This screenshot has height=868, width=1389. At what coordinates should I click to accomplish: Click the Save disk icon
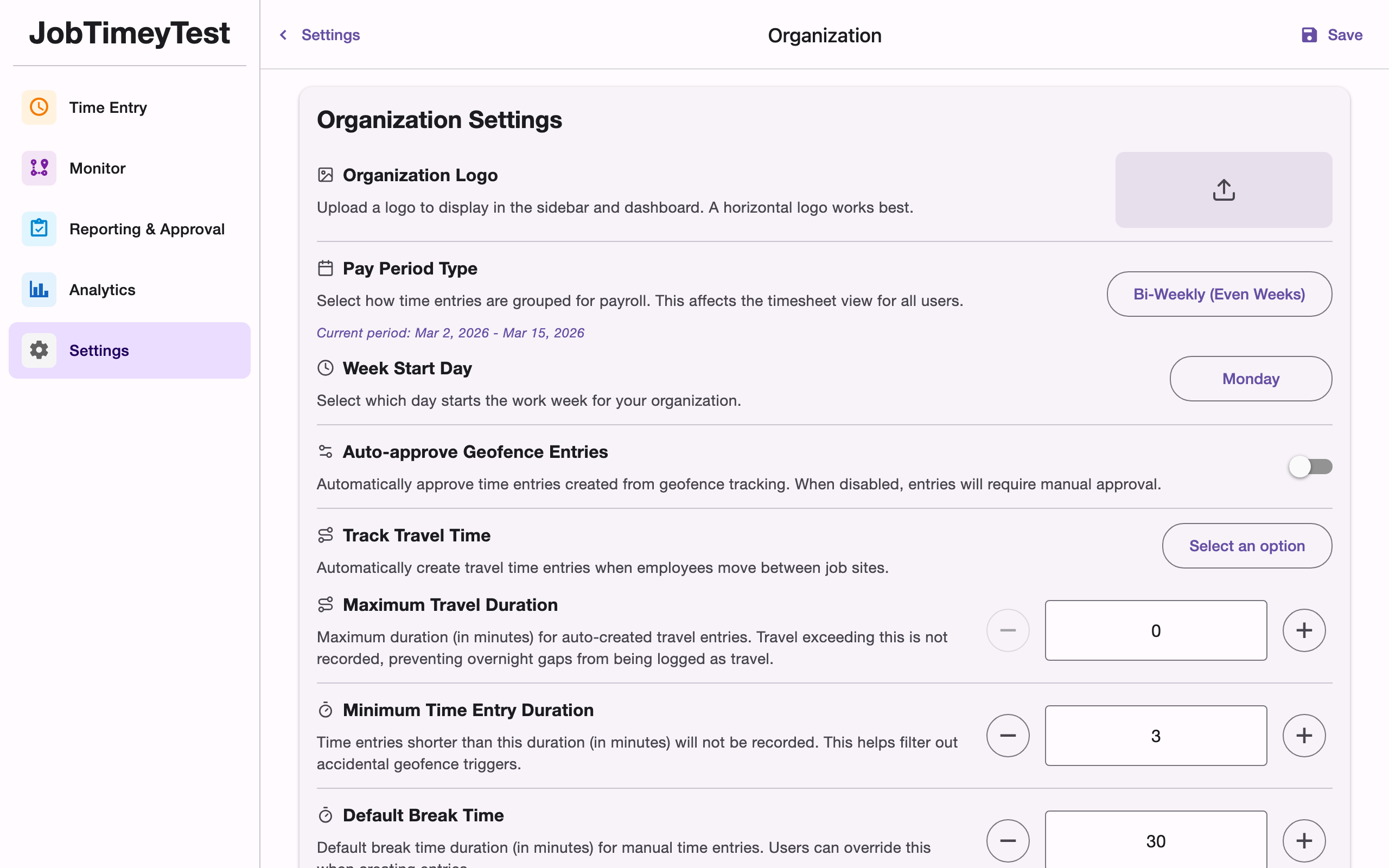coord(1309,34)
